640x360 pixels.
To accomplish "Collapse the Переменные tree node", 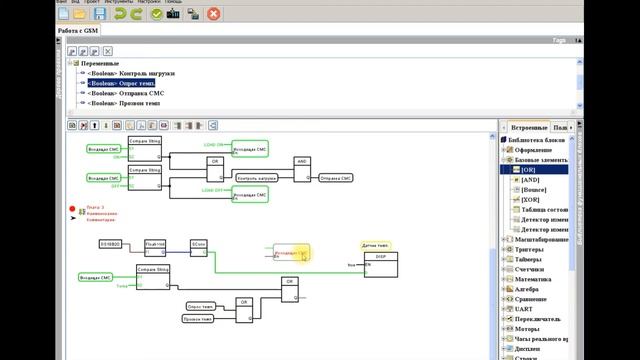I will [x=70, y=63].
